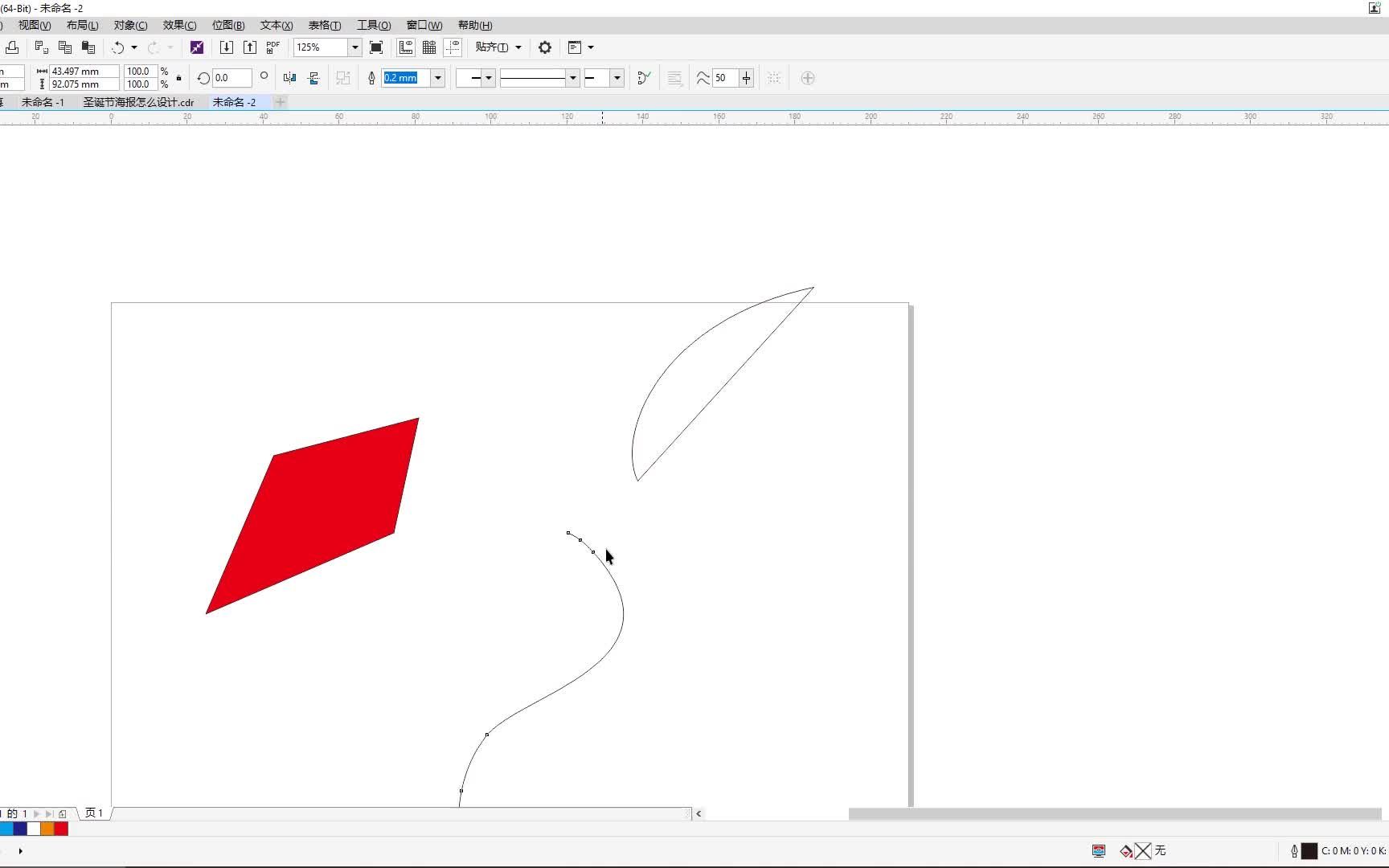Pick the red palette swatch
Image resolution: width=1389 pixels, height=868 pixels.
pos(61,829)
